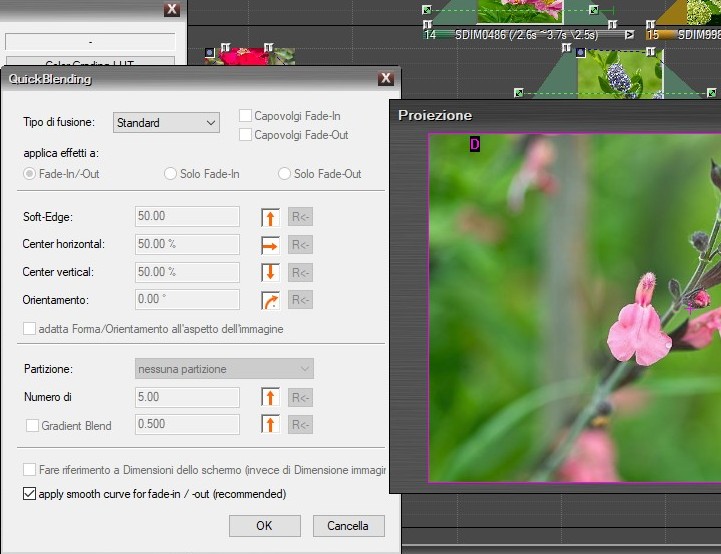Open the Tipo di fusione dropdown

pyautogui.click(x=166, y=123)
